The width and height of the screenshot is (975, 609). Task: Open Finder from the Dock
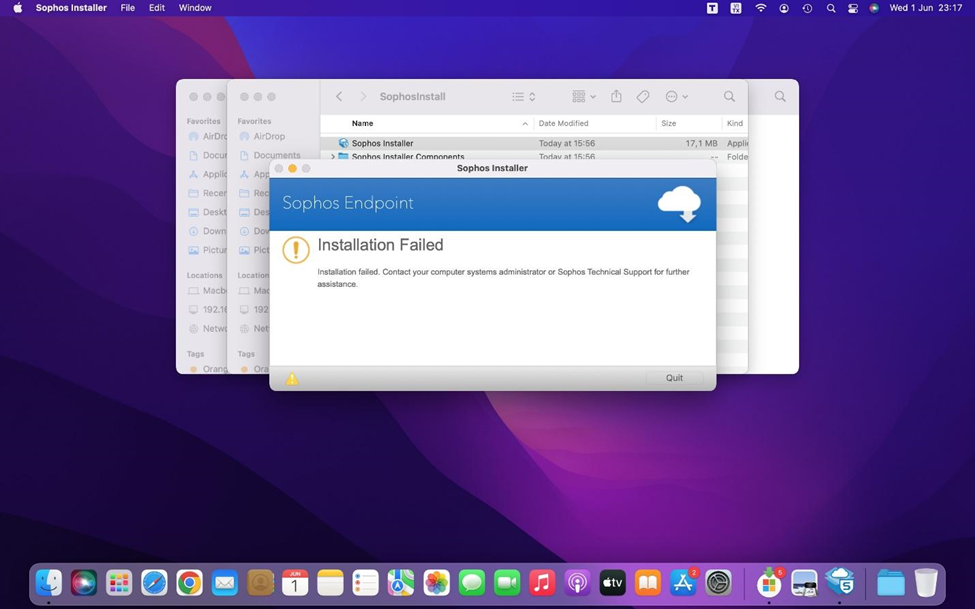coord(49,583)
